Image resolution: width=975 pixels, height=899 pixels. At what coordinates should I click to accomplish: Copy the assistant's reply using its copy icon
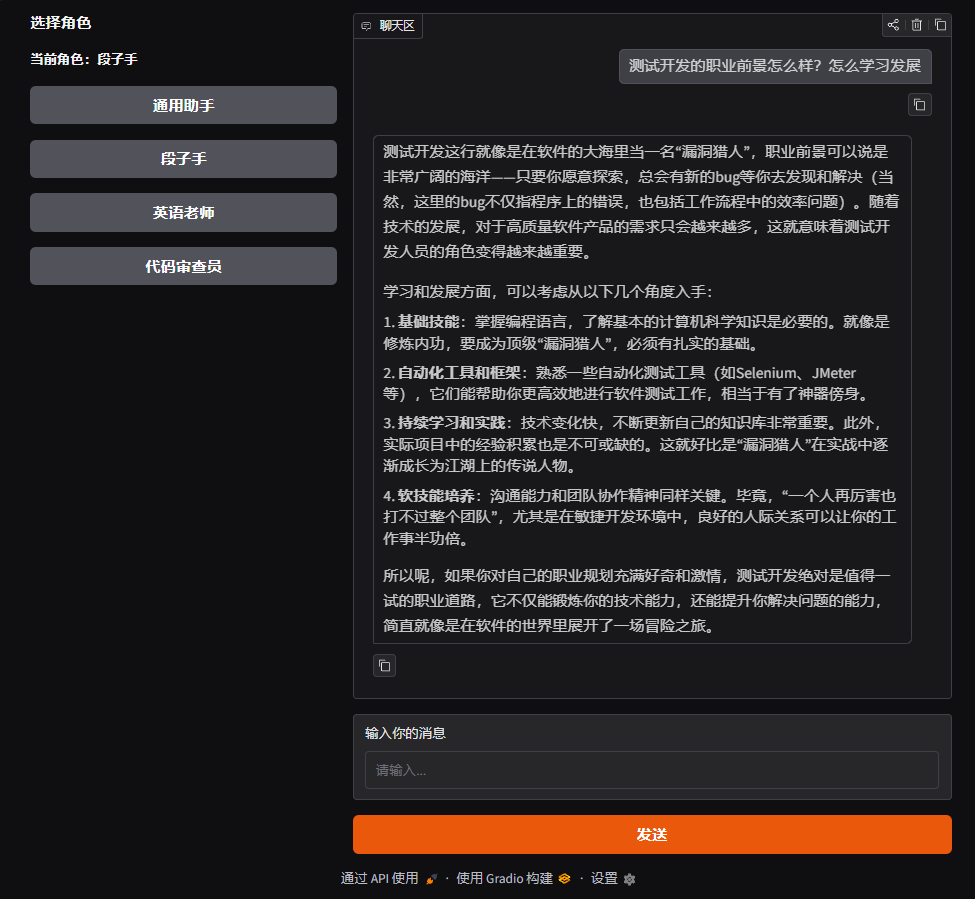[x=384, y=665]
